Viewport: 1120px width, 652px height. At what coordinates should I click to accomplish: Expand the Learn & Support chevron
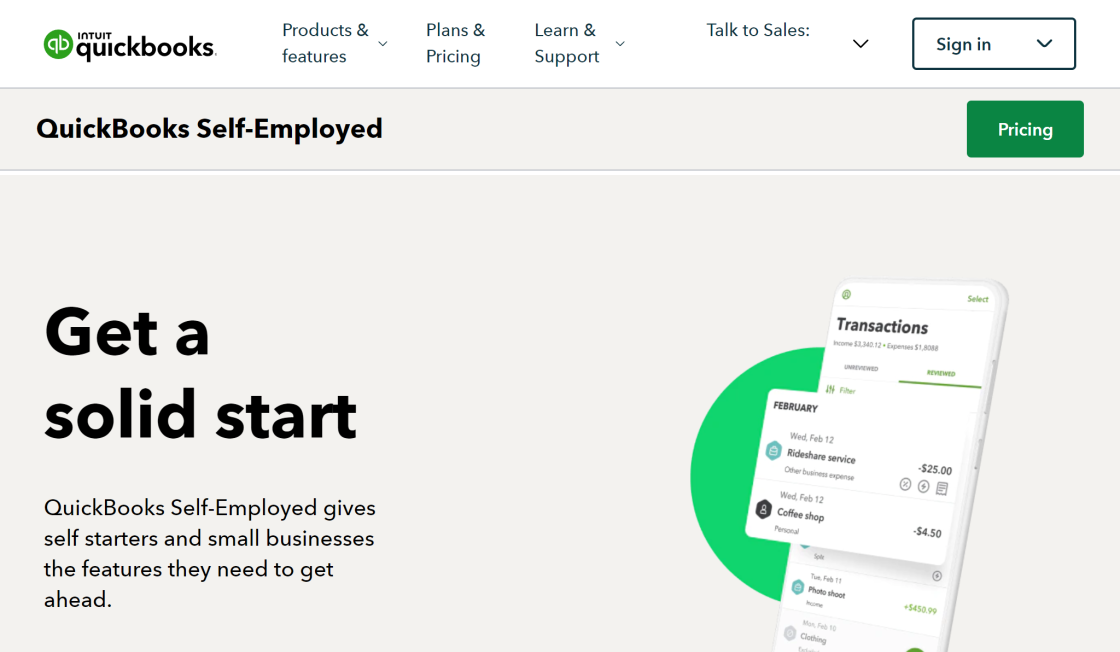(x=620, y=44)
